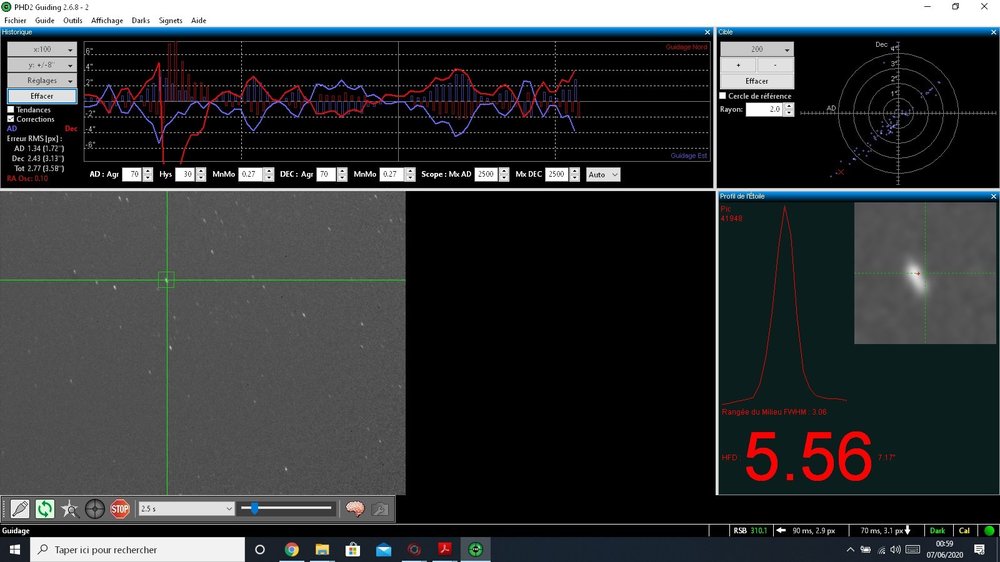The height and width of the screenshot is (562, 1000).
Task: Uncheck the Corrections checkbox
Action: pyautogui.click(x=11, y=119)
